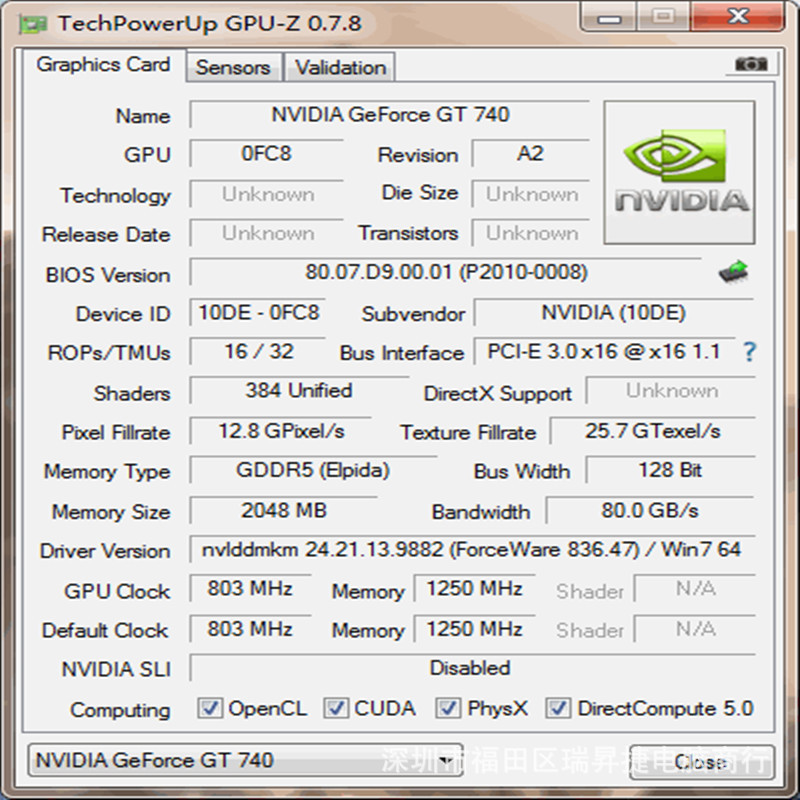Toggle the DirectCompute 5.0 checkbox
The image size is (800, 800).
coord(558,708)
